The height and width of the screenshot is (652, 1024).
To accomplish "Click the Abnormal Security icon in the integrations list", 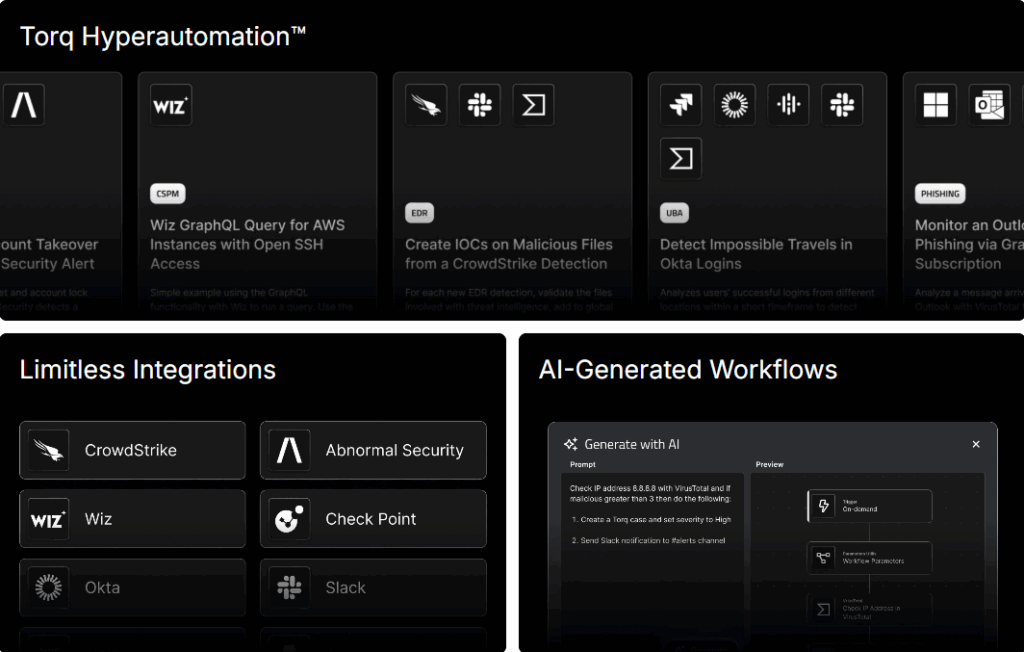I will click(289, 450).
